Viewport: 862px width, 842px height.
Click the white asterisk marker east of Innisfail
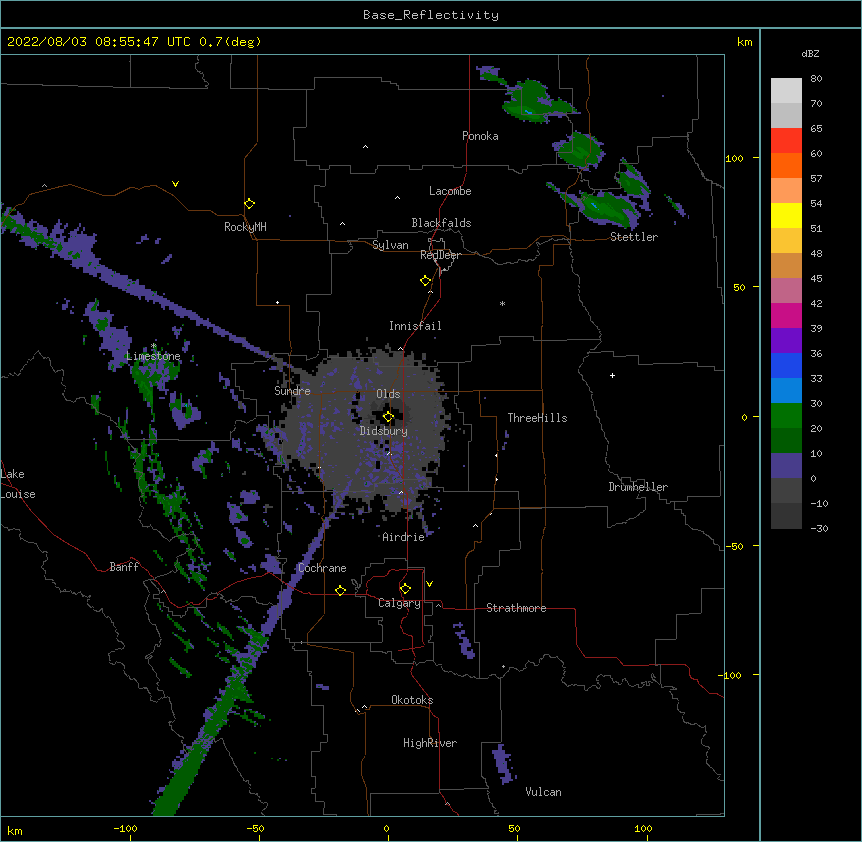click(502, 303)
